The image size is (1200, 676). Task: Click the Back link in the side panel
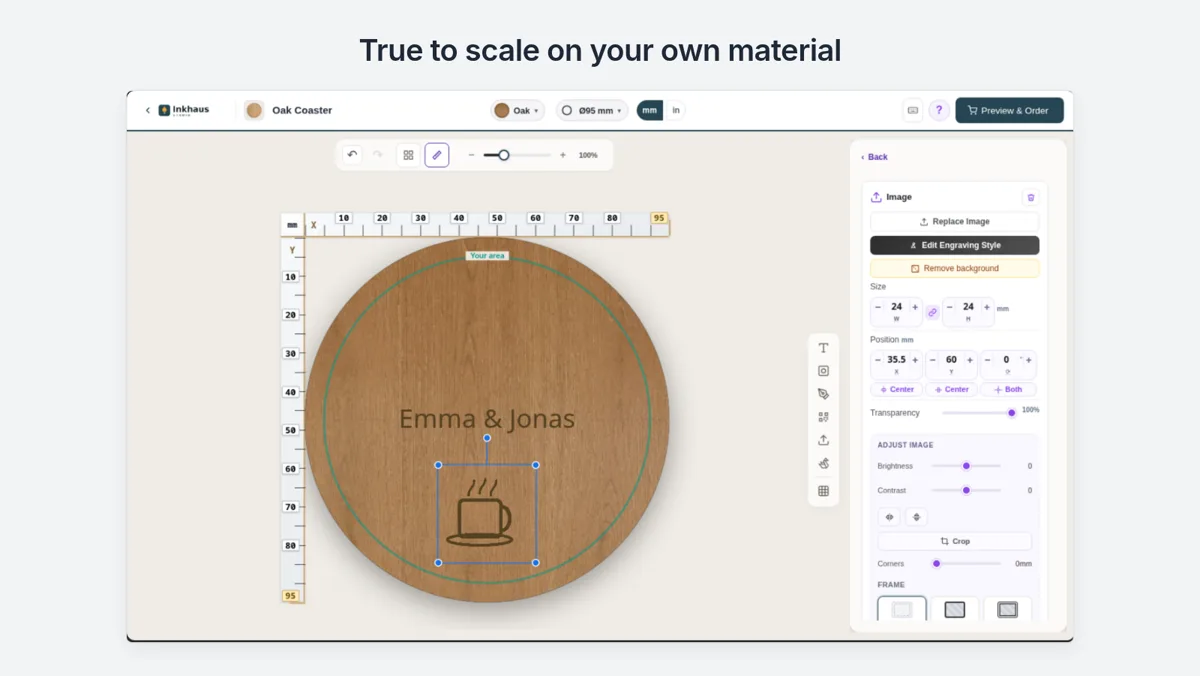pos(874,157)
